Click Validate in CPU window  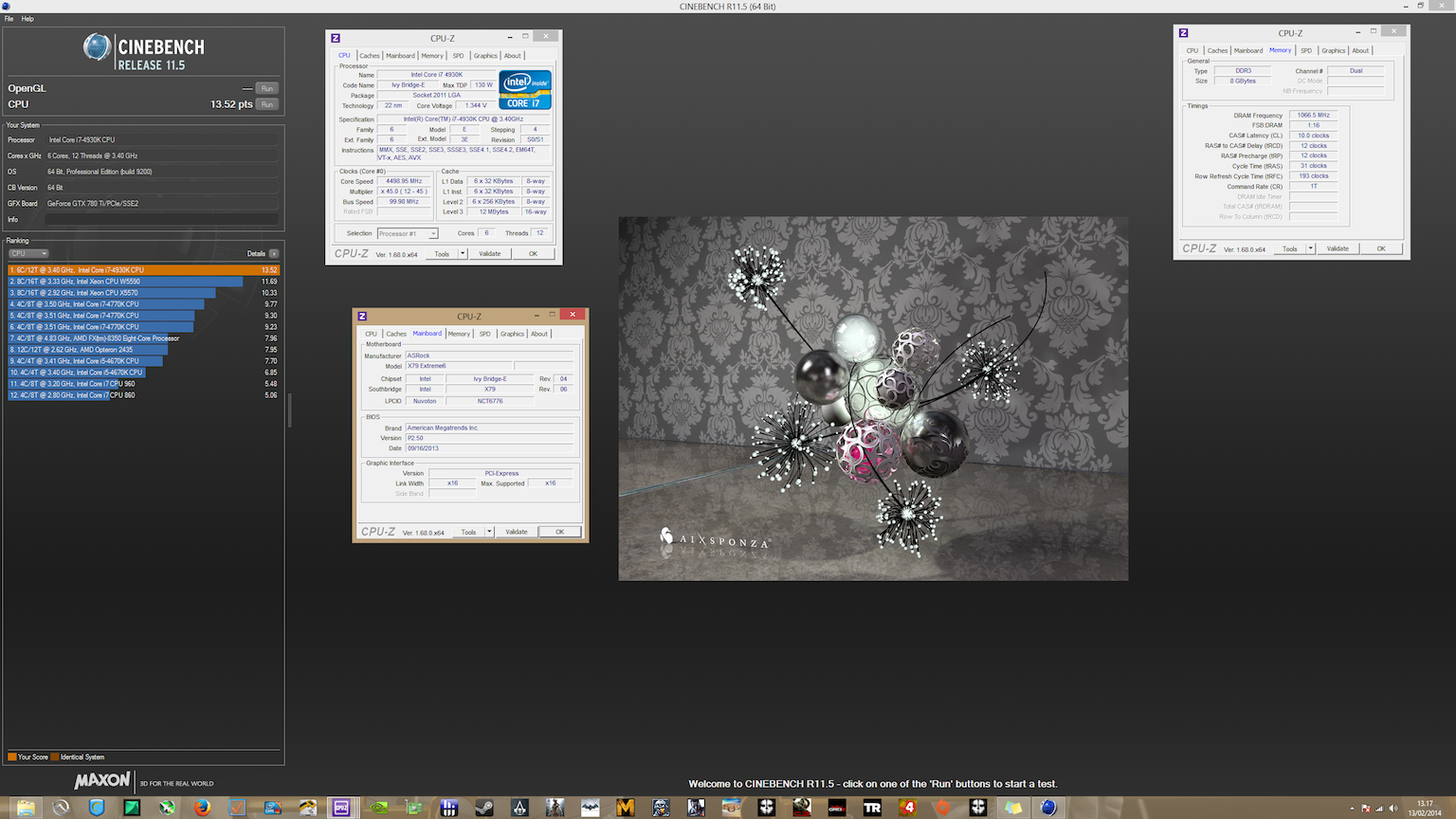point(490,253)
